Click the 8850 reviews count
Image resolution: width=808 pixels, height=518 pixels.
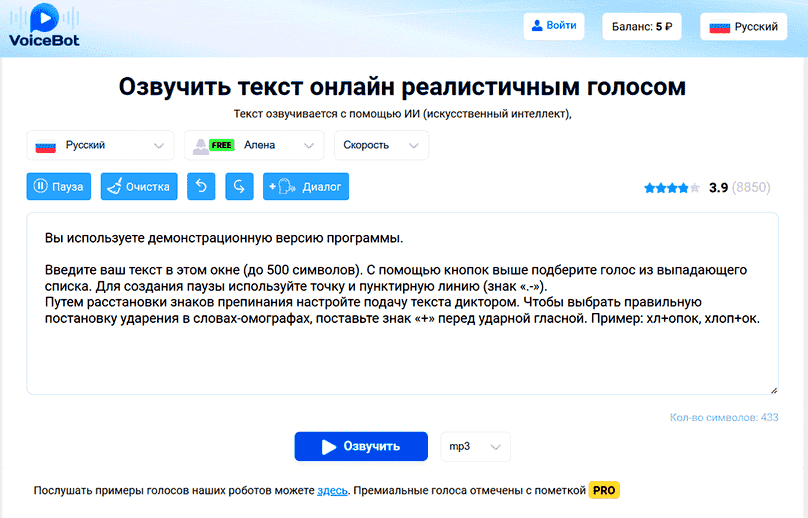(x=751, y=188)
